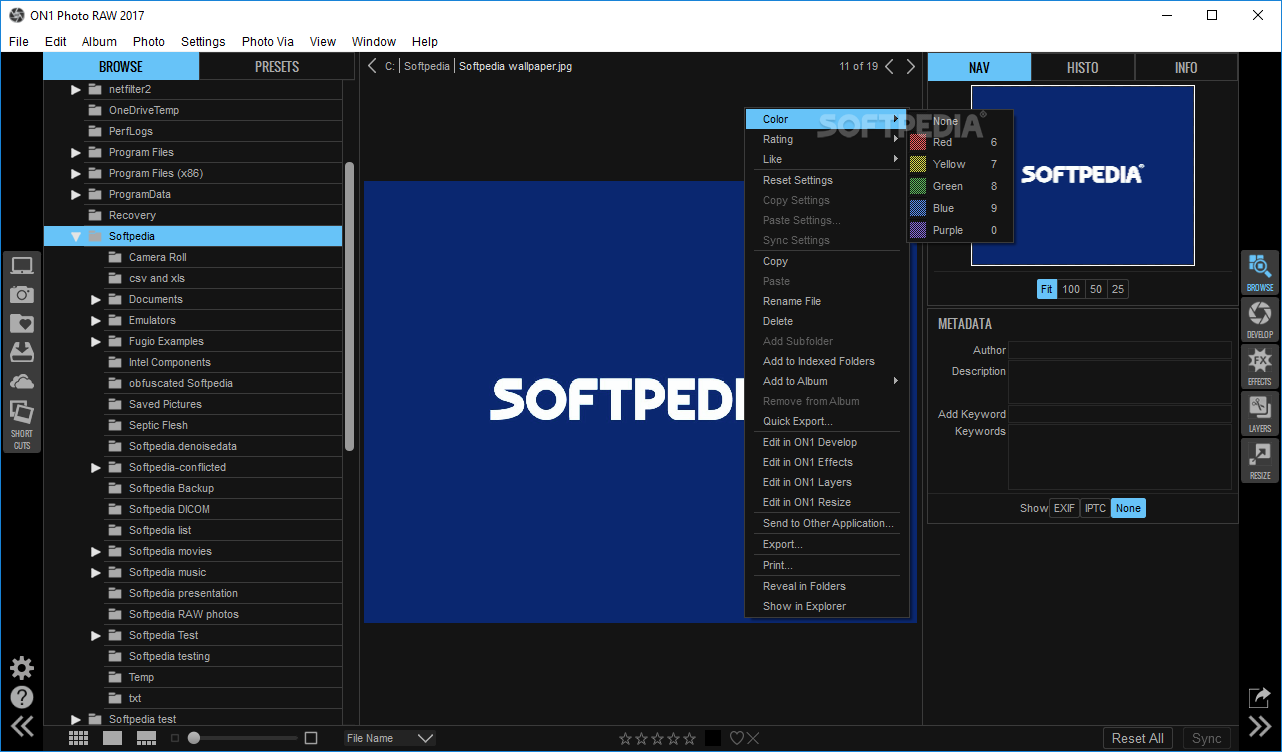Set navigator zoom to 25

coord(1118,289)
